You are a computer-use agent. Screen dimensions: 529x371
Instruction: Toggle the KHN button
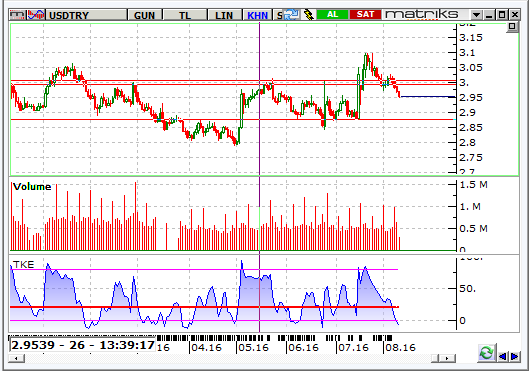(x=257, y=15)
